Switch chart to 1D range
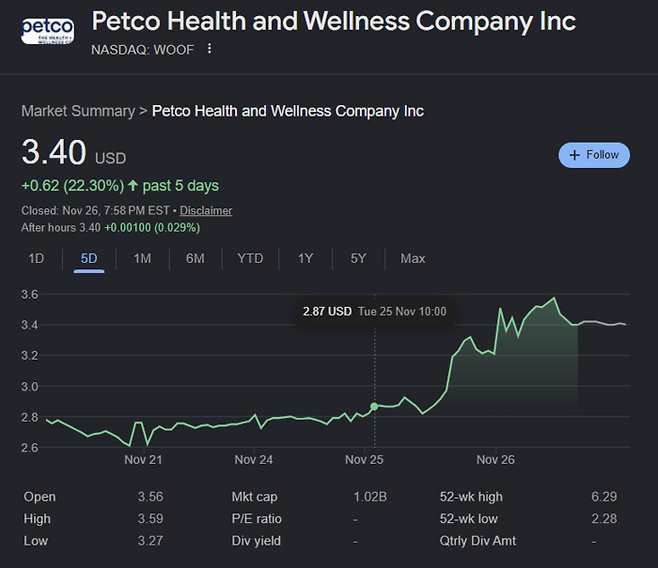This screenshot has height=568, width=658. point(36,258)
